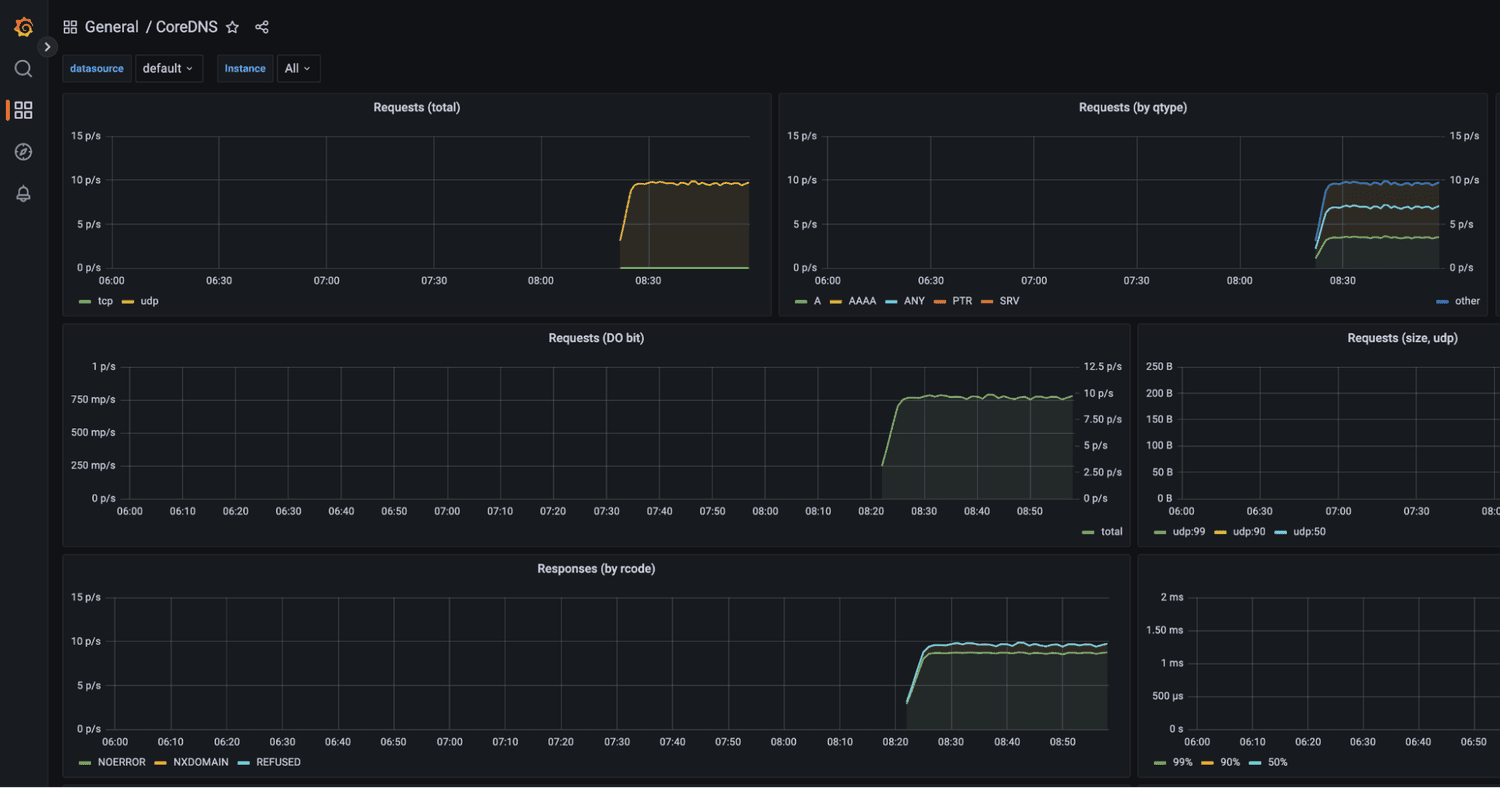Open the search dashboards icon

[23, 69]
